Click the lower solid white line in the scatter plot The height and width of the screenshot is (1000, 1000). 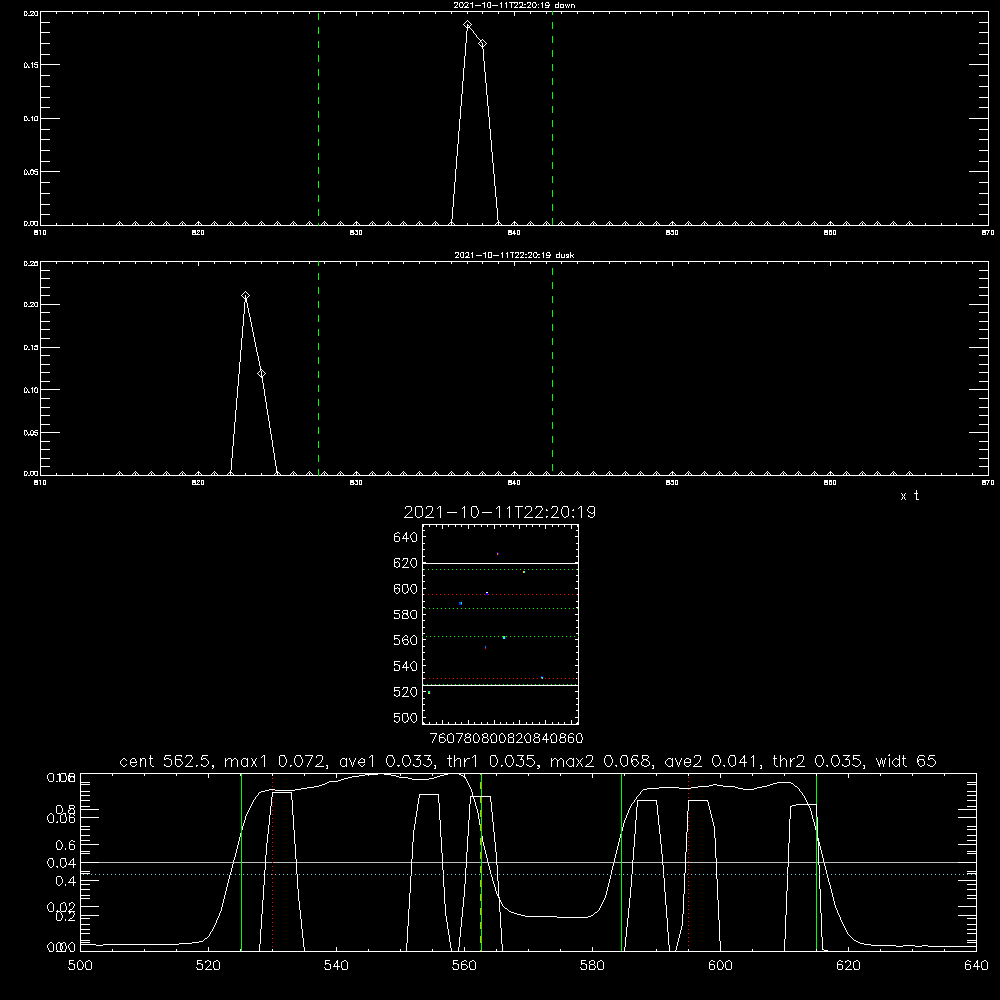coord(500,686)
